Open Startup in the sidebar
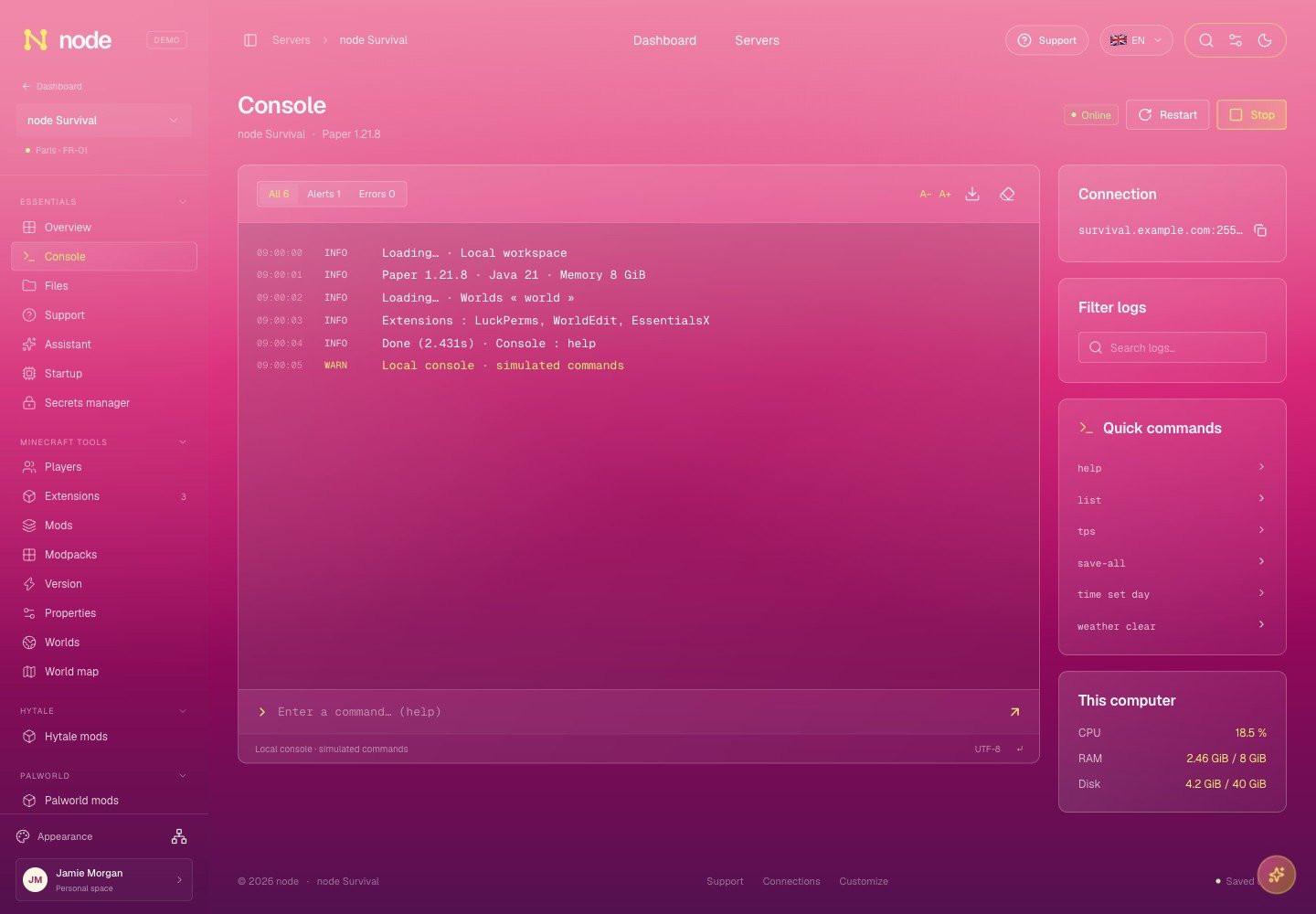1316x914 pixels. click(x=104, y=374)
